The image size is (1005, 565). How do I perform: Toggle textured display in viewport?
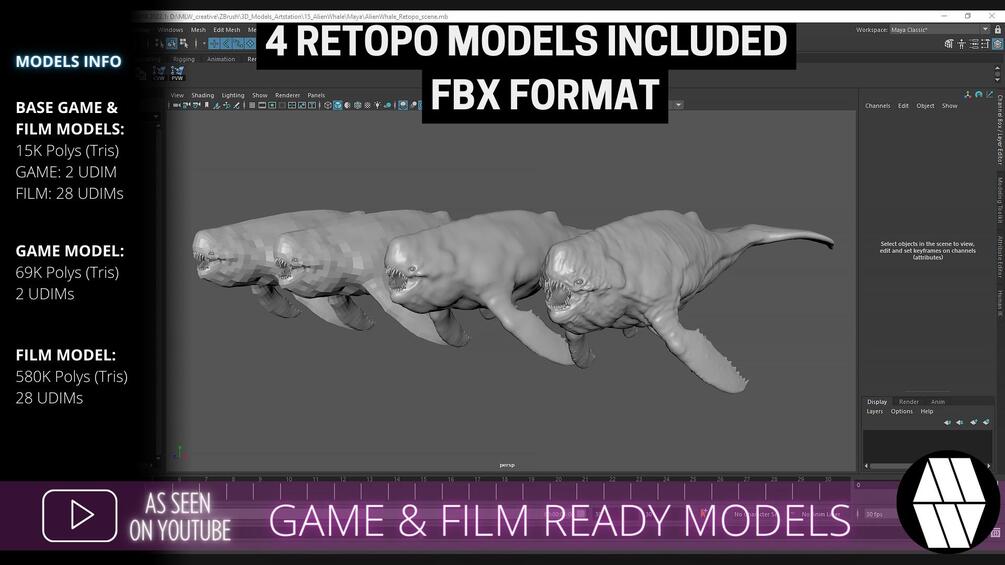pyautogui.click(x=367, y=105)
